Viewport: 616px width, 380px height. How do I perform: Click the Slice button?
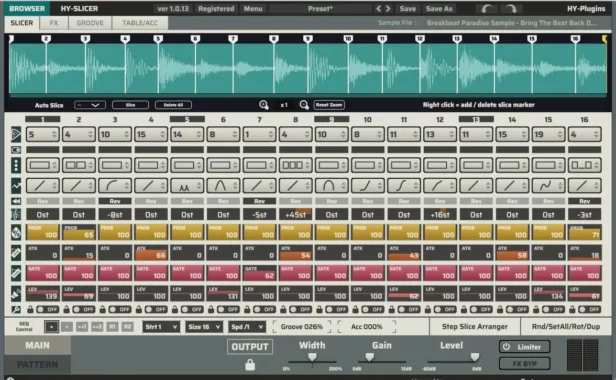[x=130, y=105]
